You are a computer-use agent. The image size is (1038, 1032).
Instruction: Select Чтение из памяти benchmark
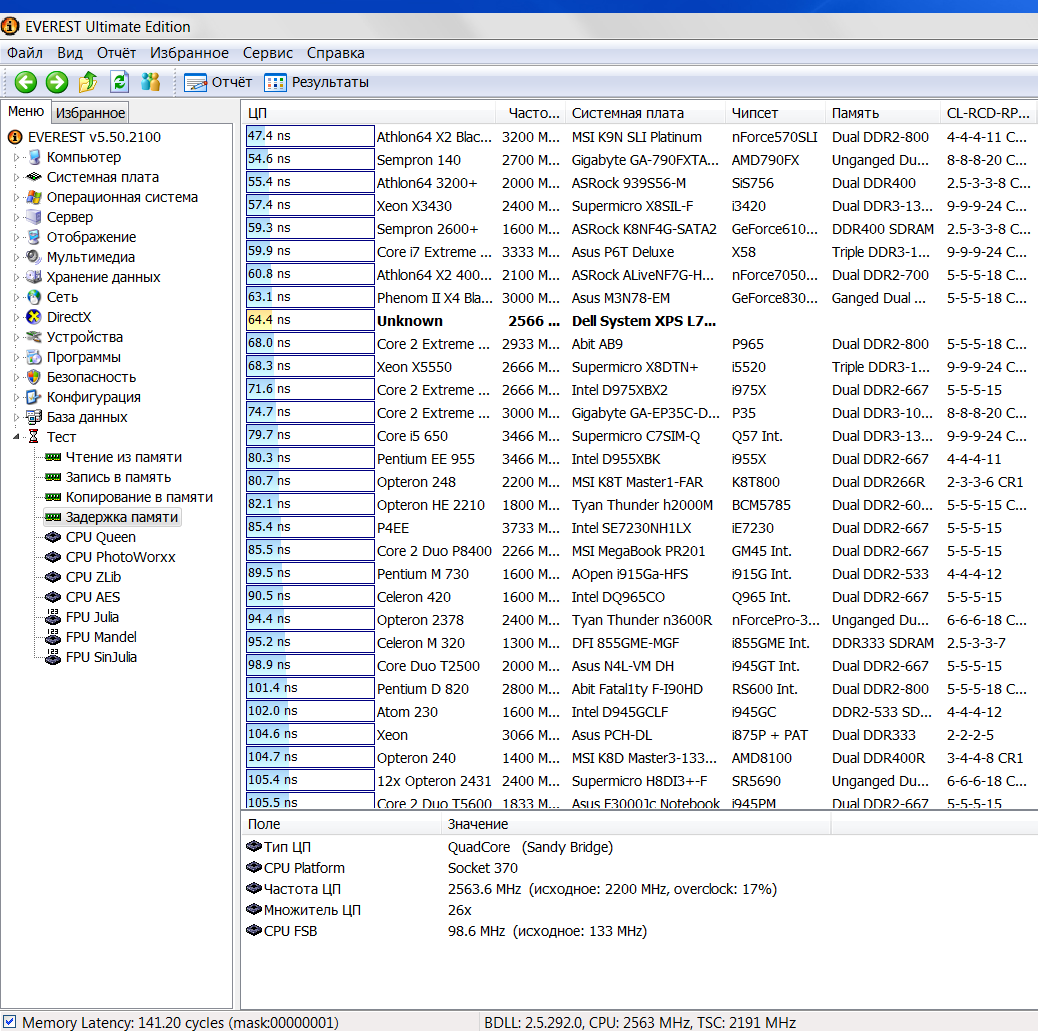[124, 457]
